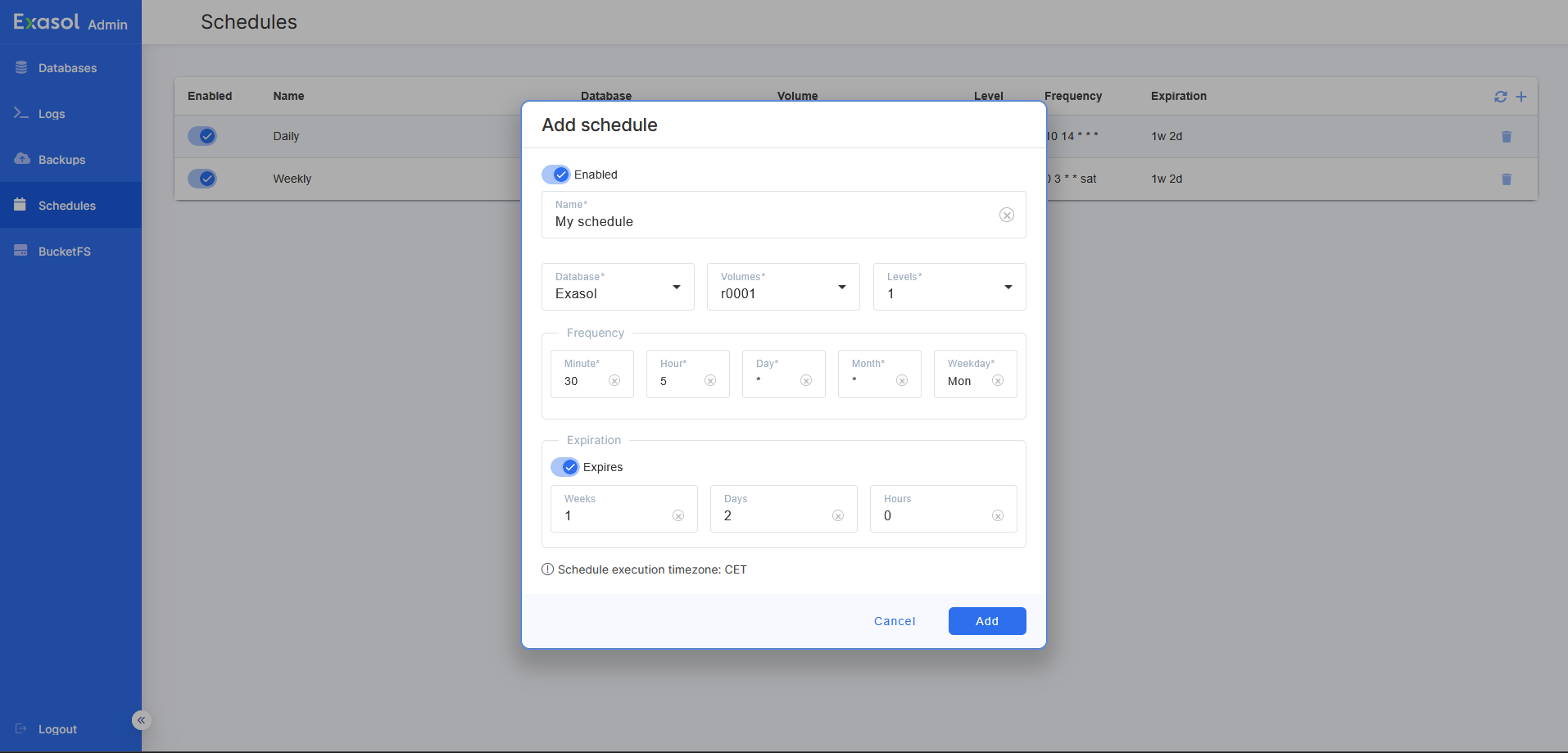Cancel the Add schedule dialog

click(x=895, y=621)
